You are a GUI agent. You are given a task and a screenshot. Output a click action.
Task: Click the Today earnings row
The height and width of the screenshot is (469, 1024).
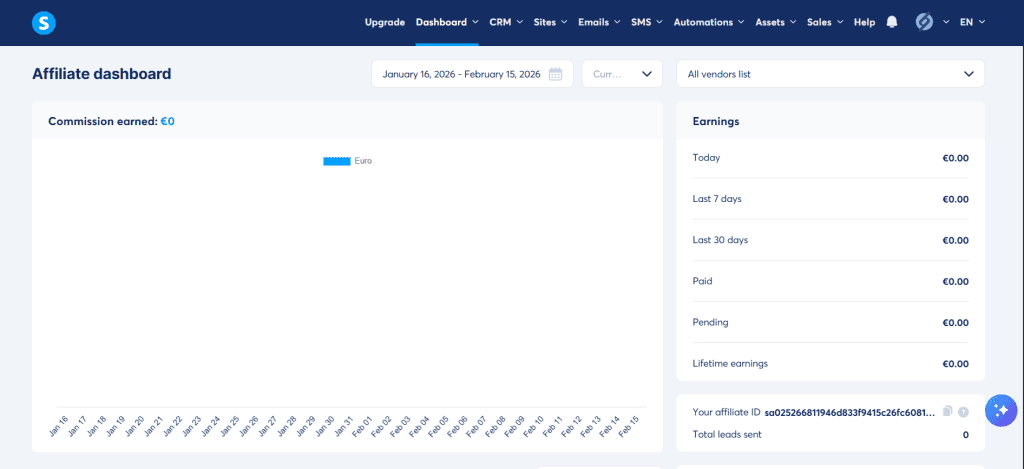(x=830, y=158)
